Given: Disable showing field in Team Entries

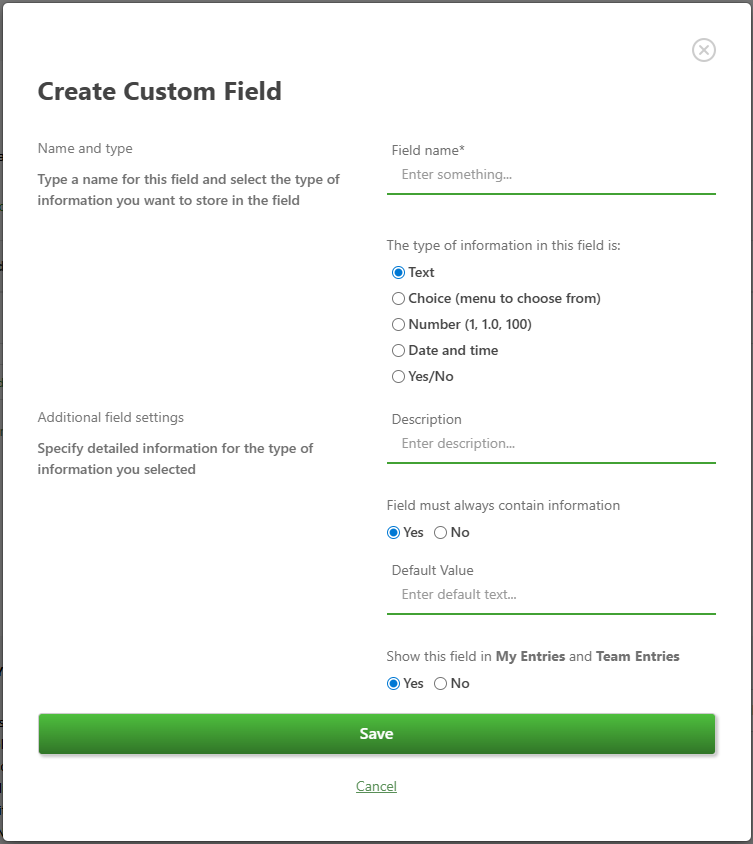Looking at the screenshot, I should [440, 684].
